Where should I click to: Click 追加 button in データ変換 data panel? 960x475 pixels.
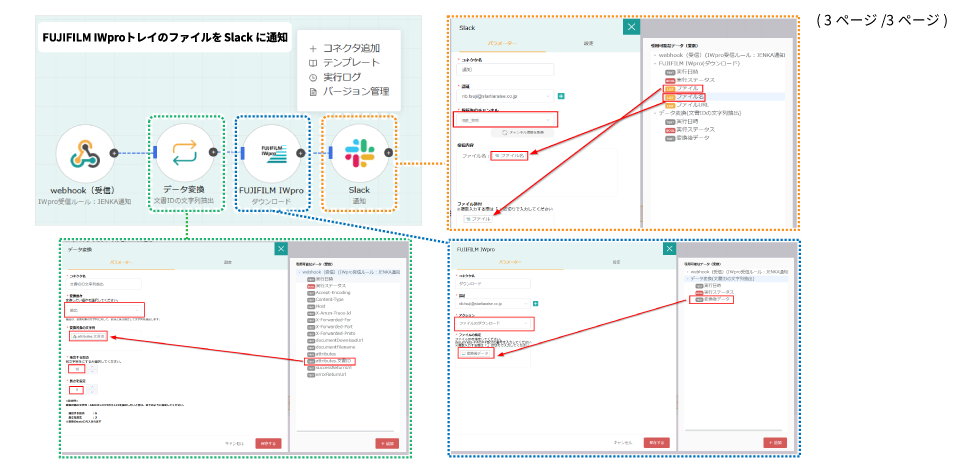tap(387, 443)
